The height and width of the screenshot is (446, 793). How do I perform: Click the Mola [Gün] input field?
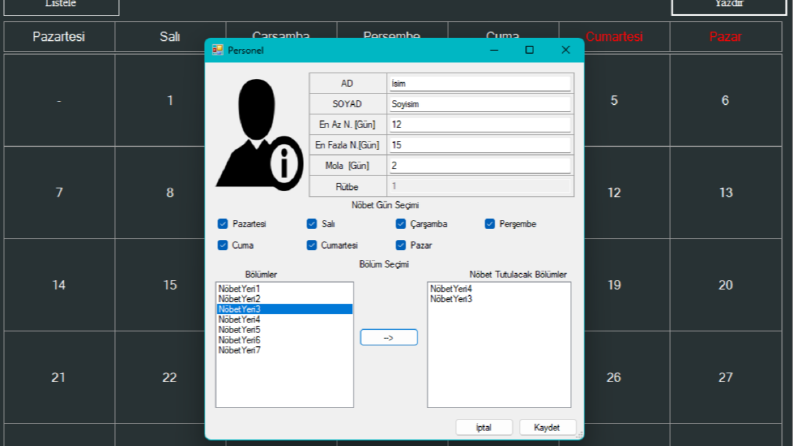tap(480, 166)
